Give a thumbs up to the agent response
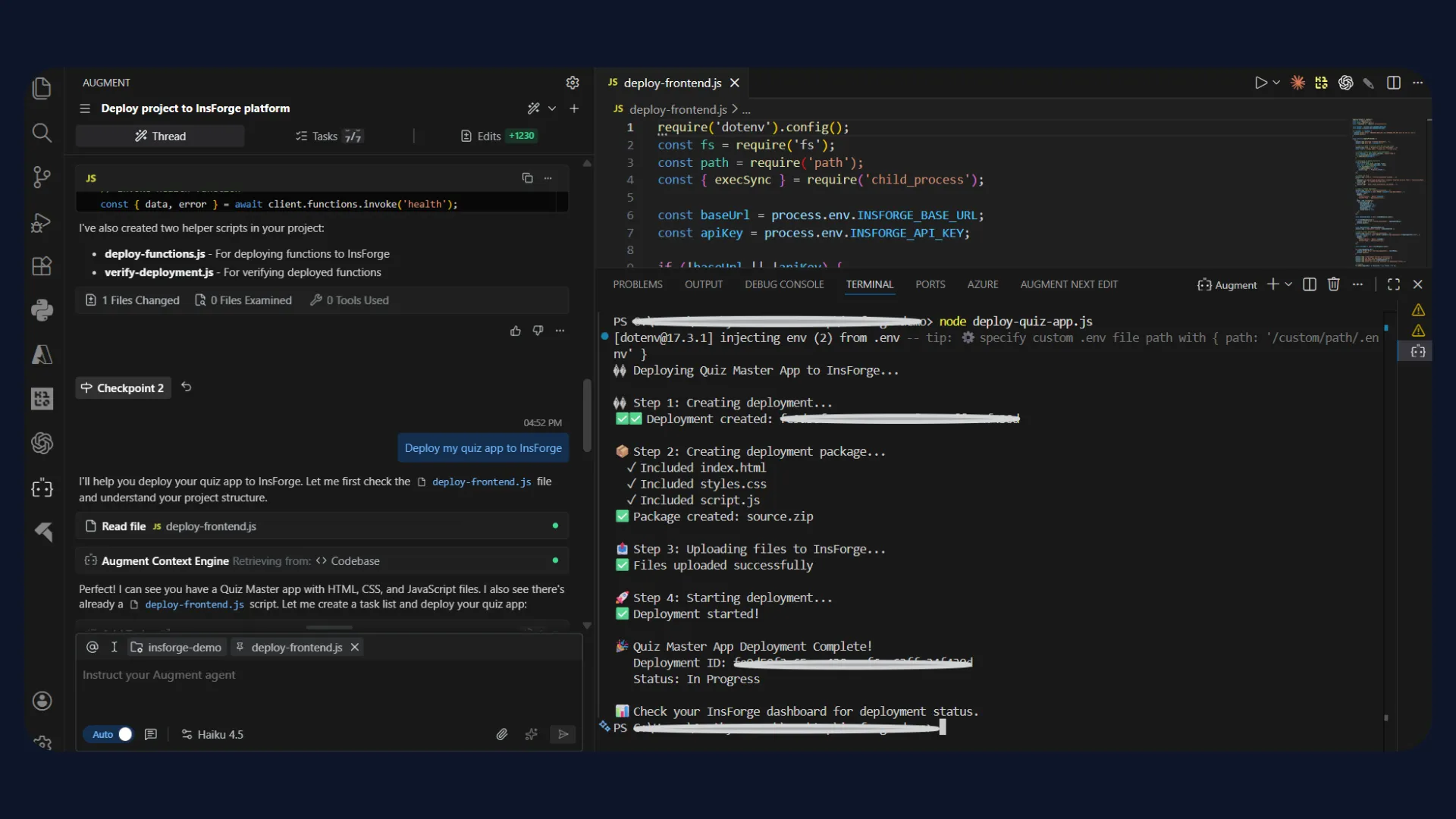1456x819 pixels. (515, 331)
